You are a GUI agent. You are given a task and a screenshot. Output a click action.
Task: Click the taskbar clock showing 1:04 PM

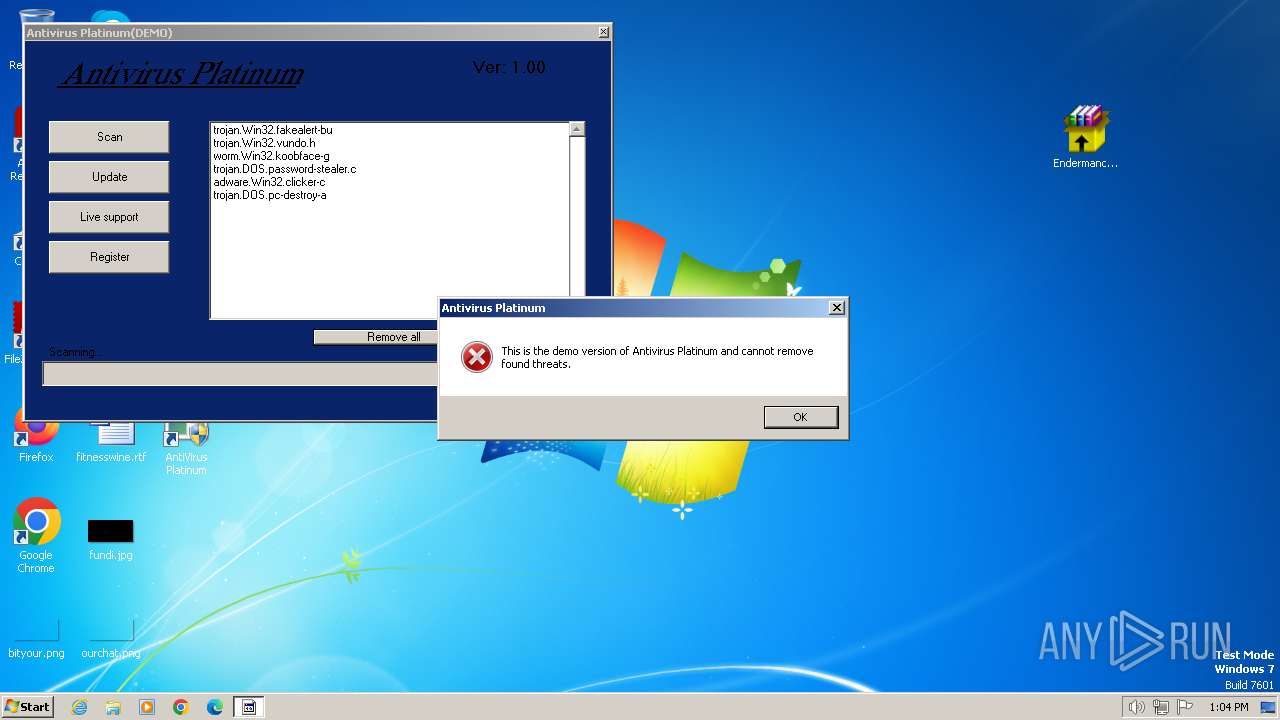tap(1229, 707)
